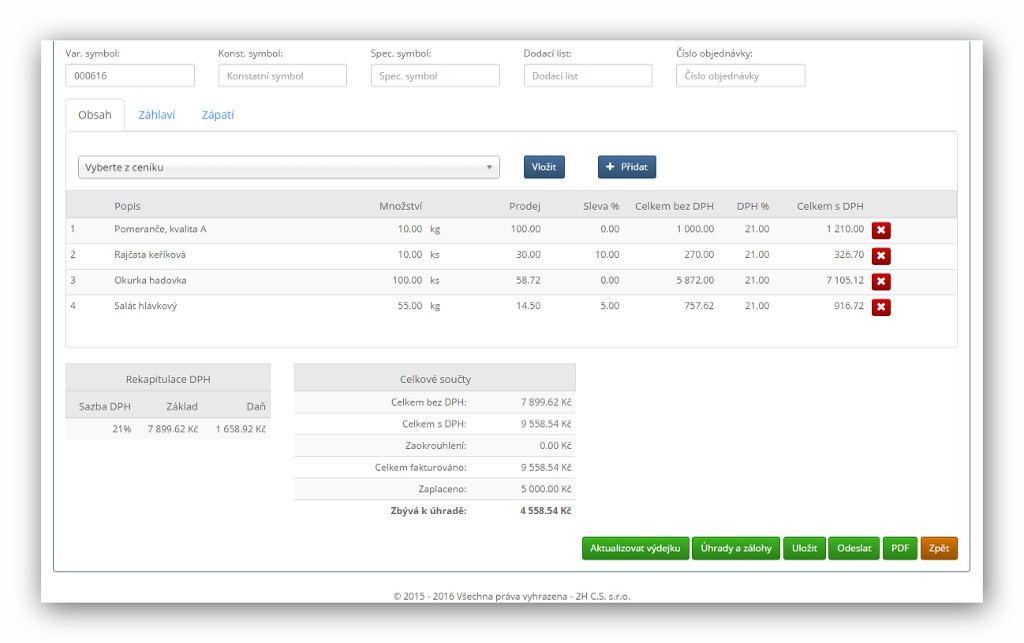Remove the Rajčata keříková item
This screenshot has height=643, width=1024.
pos(881,256)
